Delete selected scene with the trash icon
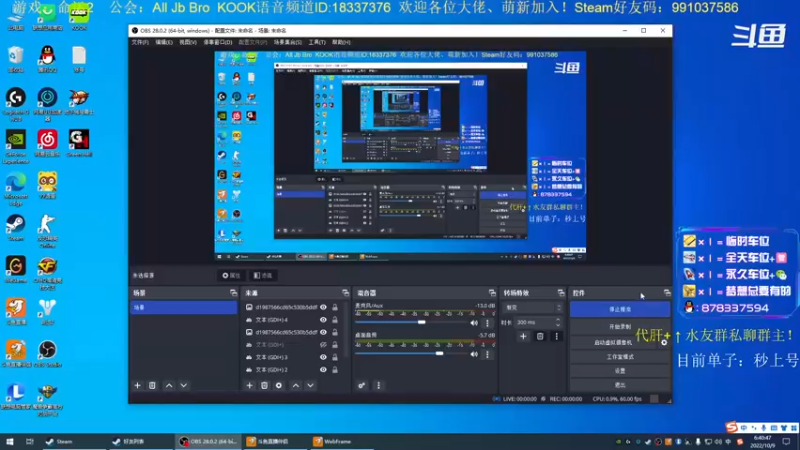 152,386
